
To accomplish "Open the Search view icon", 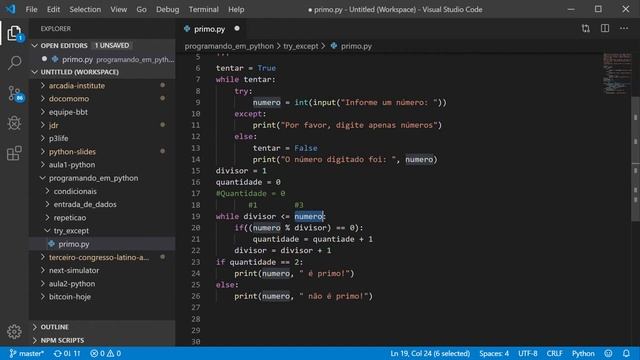I will click(14, 63).
